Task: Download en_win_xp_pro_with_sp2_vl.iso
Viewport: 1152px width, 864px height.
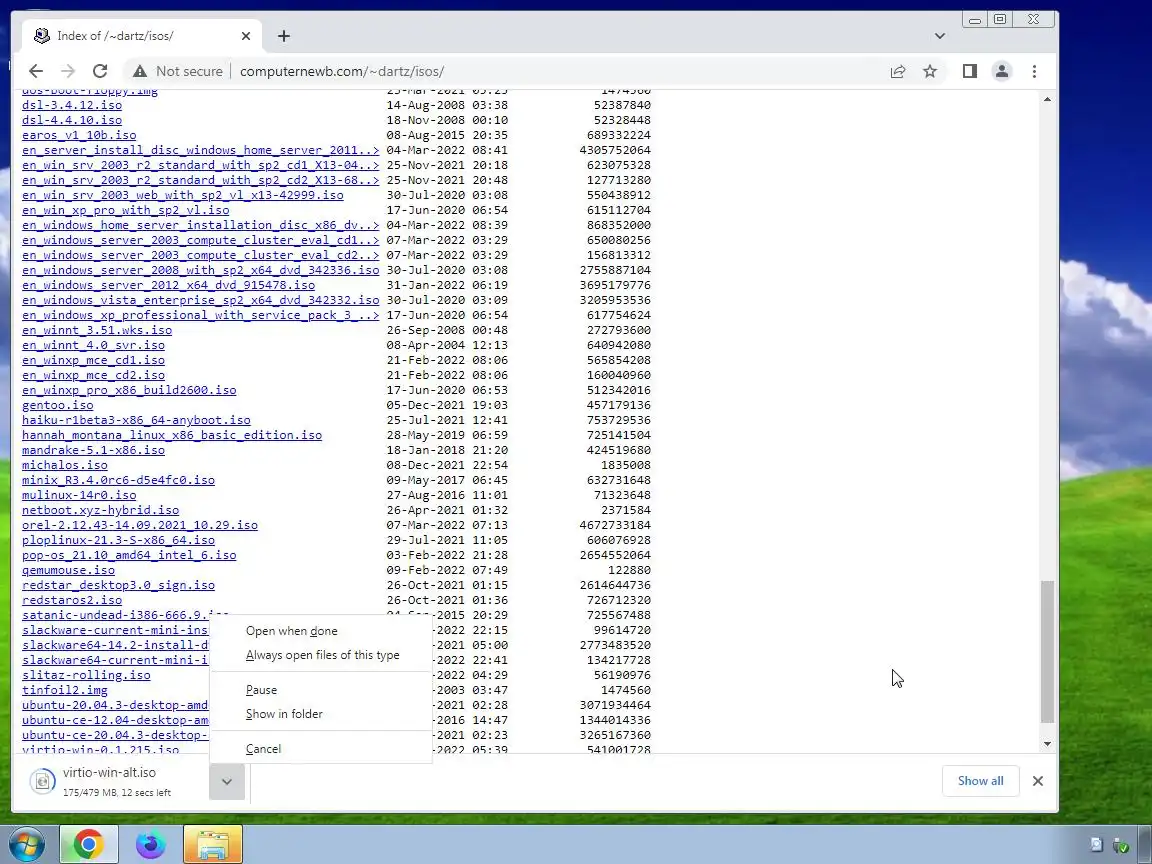Action: pos(126,210)
